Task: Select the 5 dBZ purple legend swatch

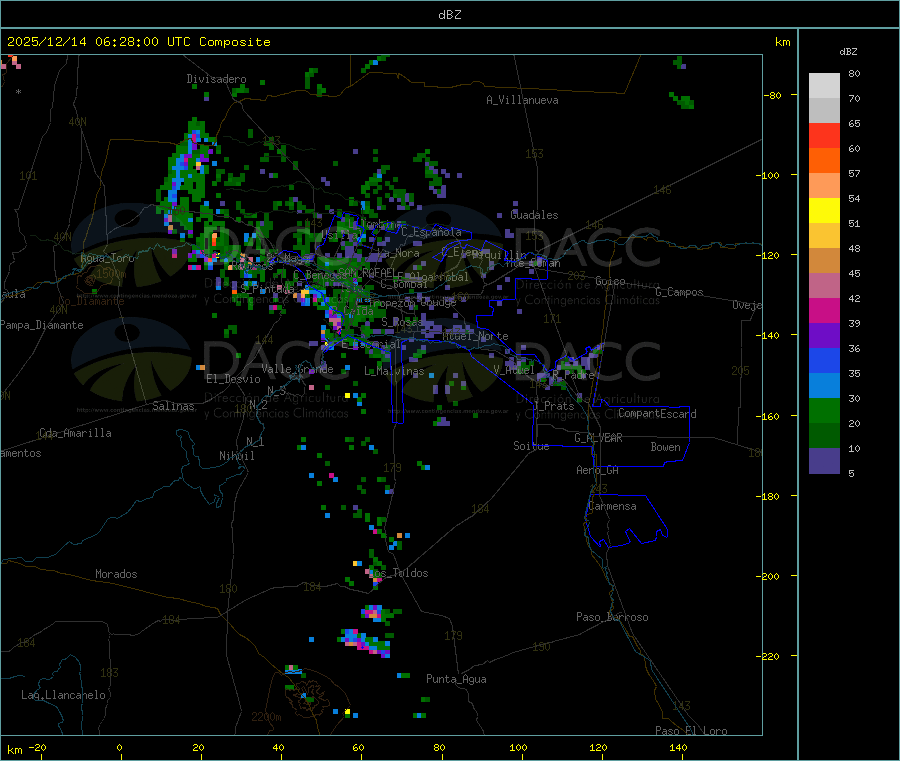Action: [x=824, y=460]
